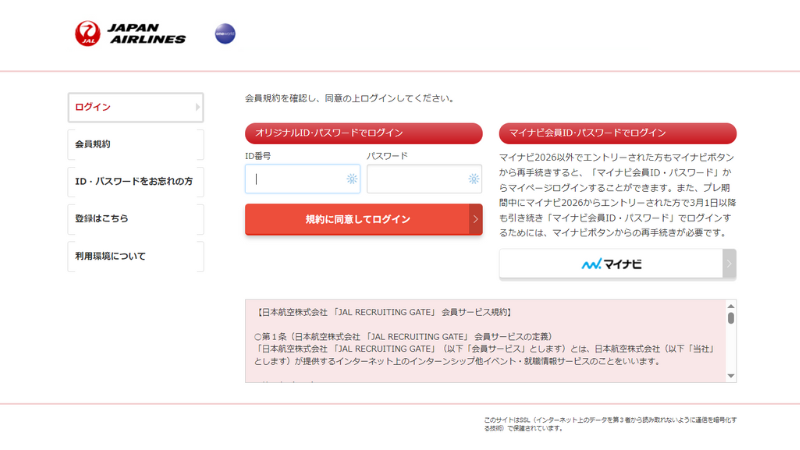Click the terms box scrollbar thumb
800x450 pixels.
(731, 318)
